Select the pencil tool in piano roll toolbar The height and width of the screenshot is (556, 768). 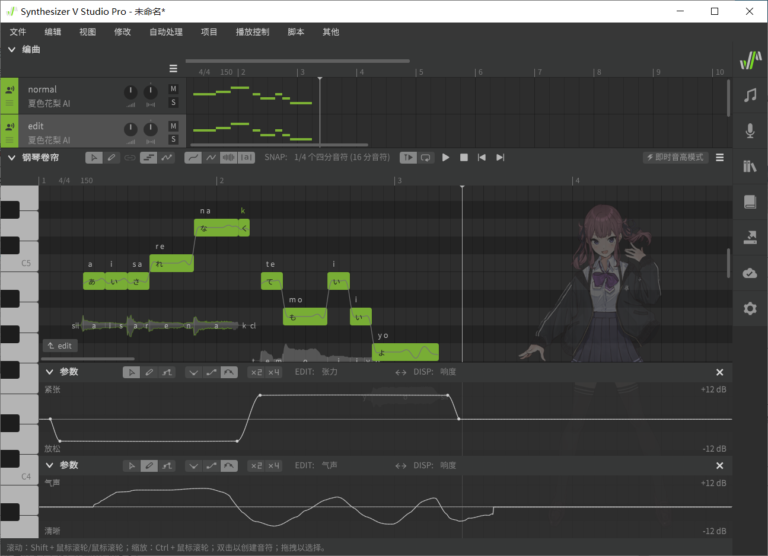112,157
